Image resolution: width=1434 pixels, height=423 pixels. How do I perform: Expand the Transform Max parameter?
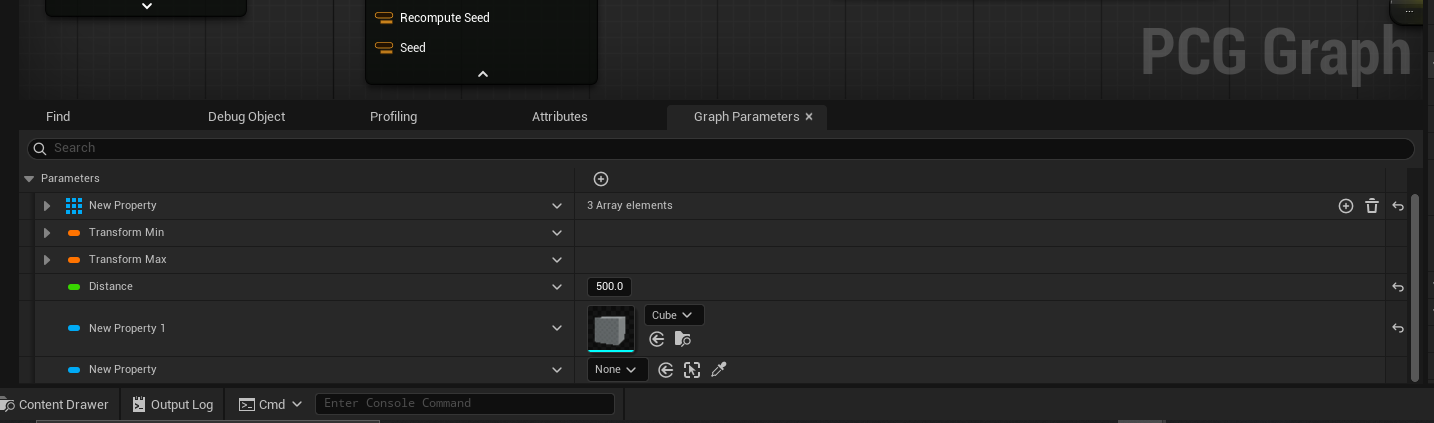click(x=47, y=260)
